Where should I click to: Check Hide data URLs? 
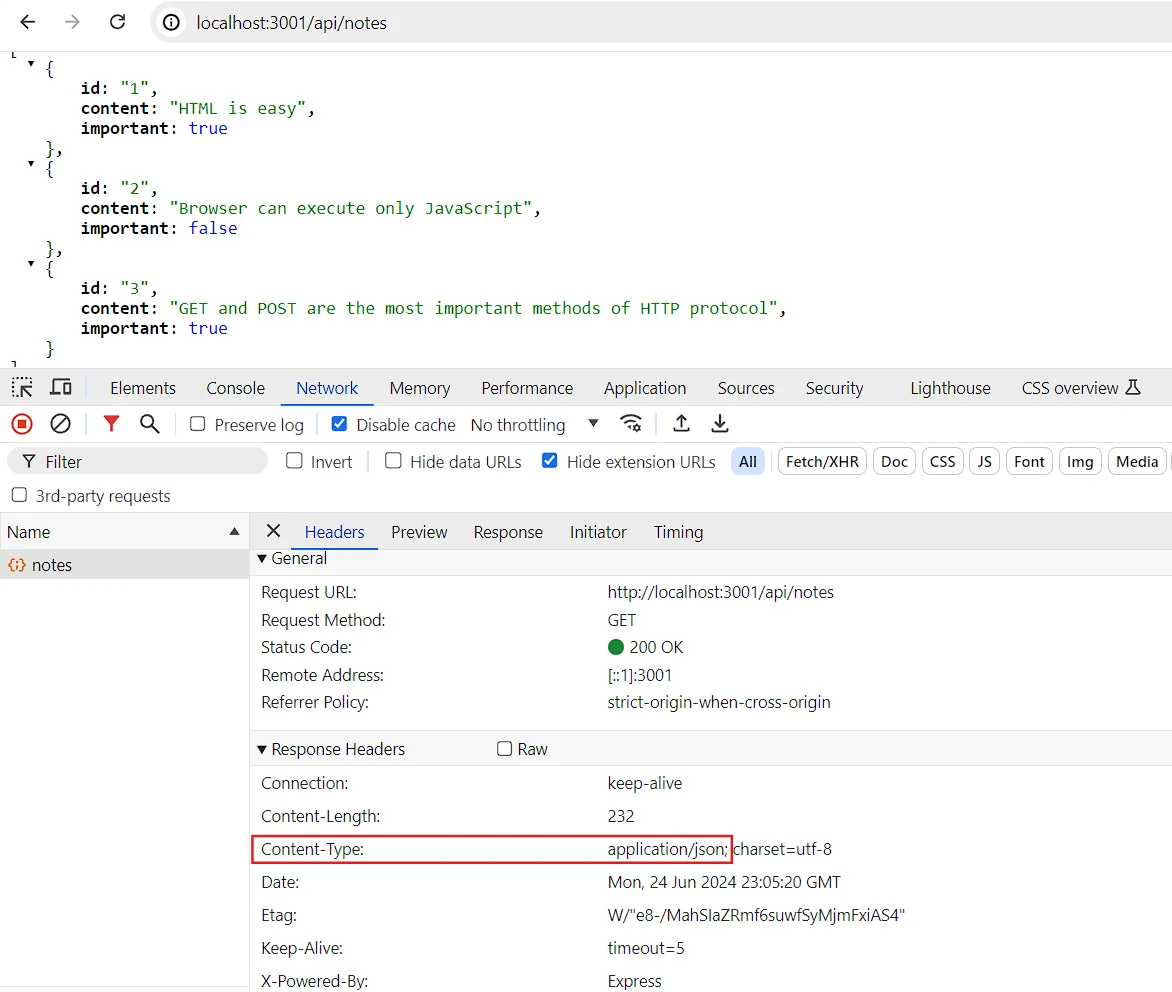393,460
